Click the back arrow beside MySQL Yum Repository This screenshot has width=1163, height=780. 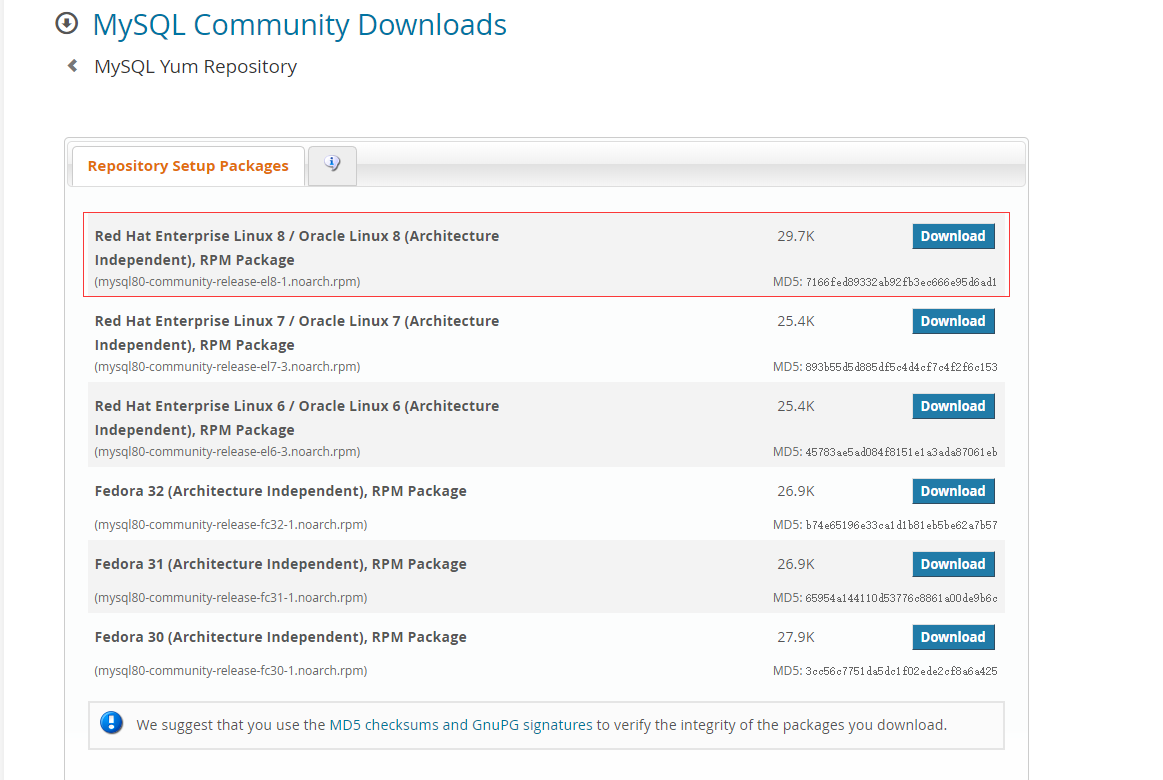coord(72,66)
